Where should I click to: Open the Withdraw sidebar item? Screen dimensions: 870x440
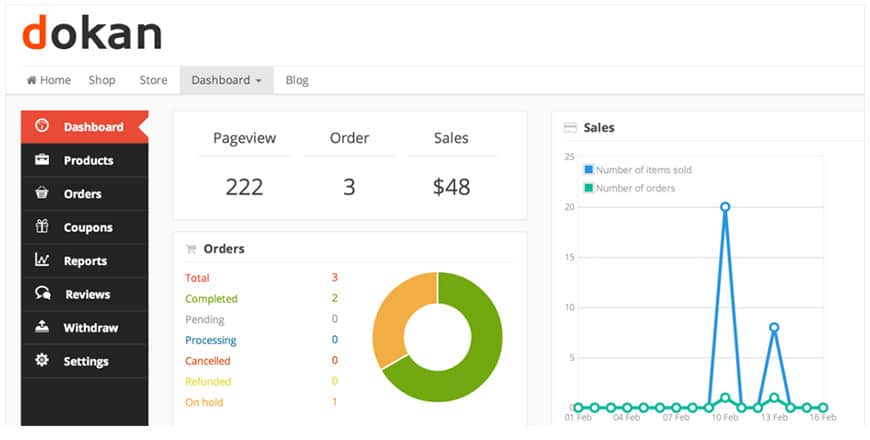(x=84, y=327)
